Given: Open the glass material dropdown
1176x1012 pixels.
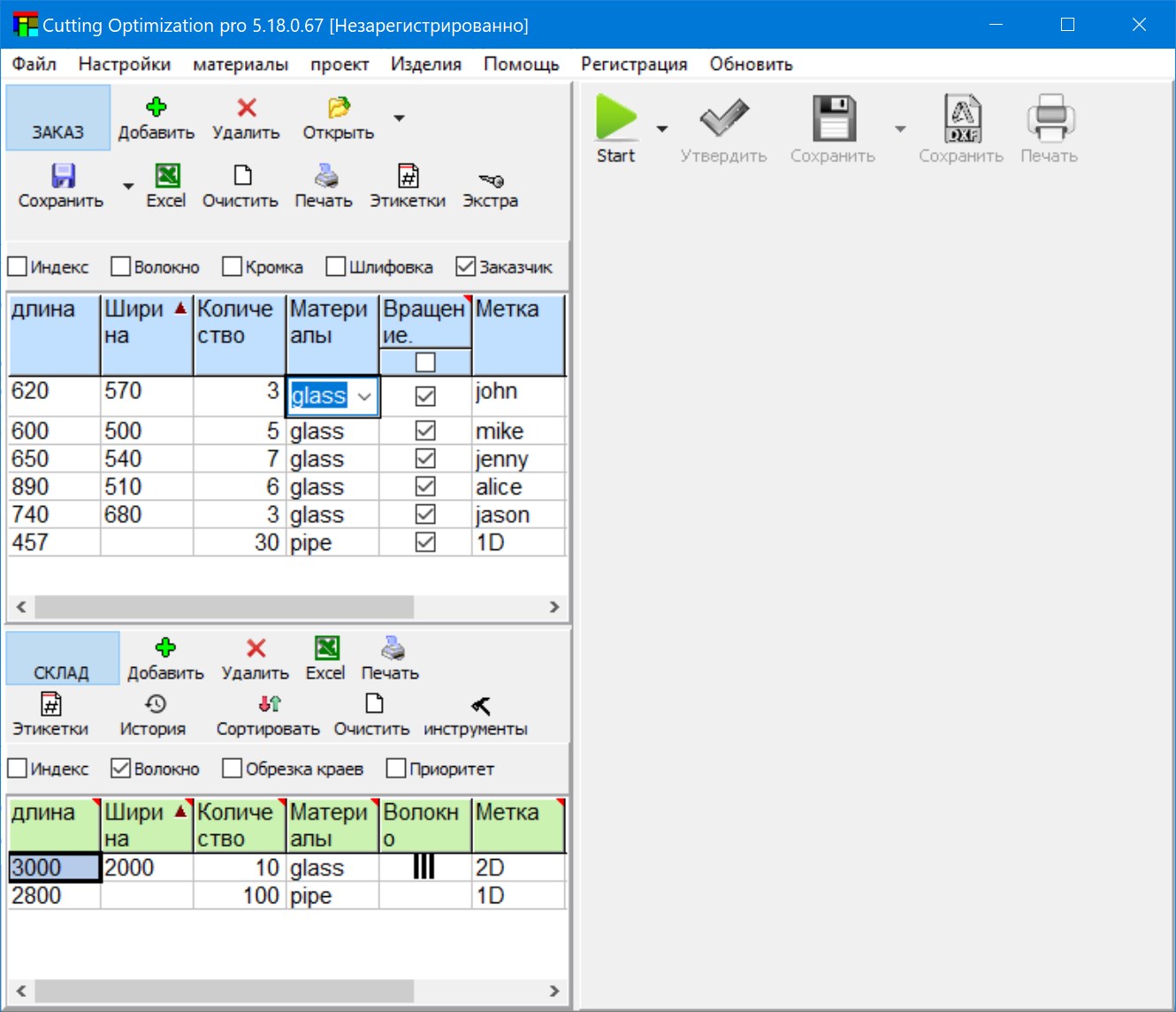Looking at the screenshot, I should click(365, 396).
